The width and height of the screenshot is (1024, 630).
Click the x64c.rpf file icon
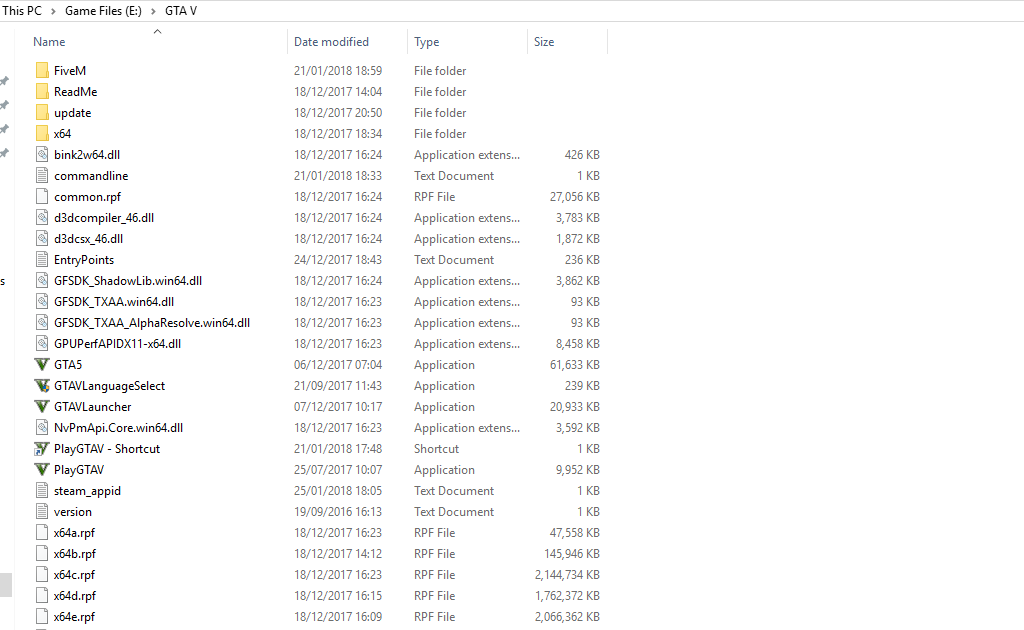(x=42, y=575)
